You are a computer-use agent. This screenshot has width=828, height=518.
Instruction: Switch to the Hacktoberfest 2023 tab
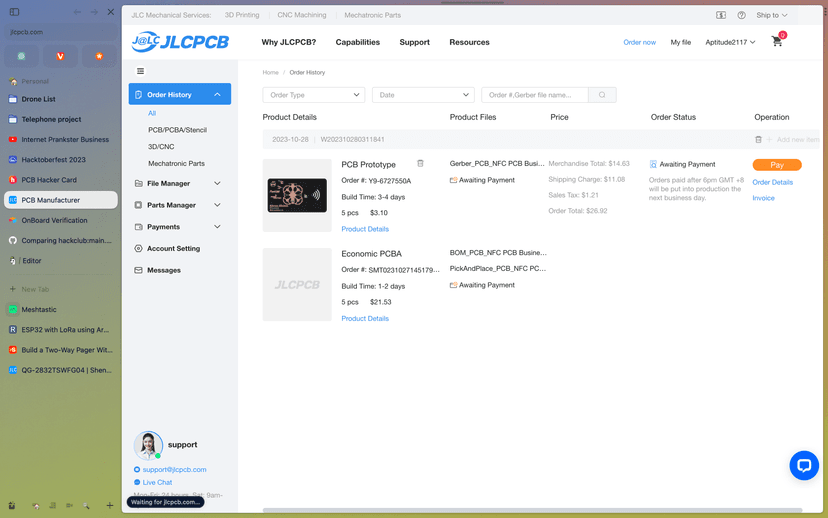[53, 159]
